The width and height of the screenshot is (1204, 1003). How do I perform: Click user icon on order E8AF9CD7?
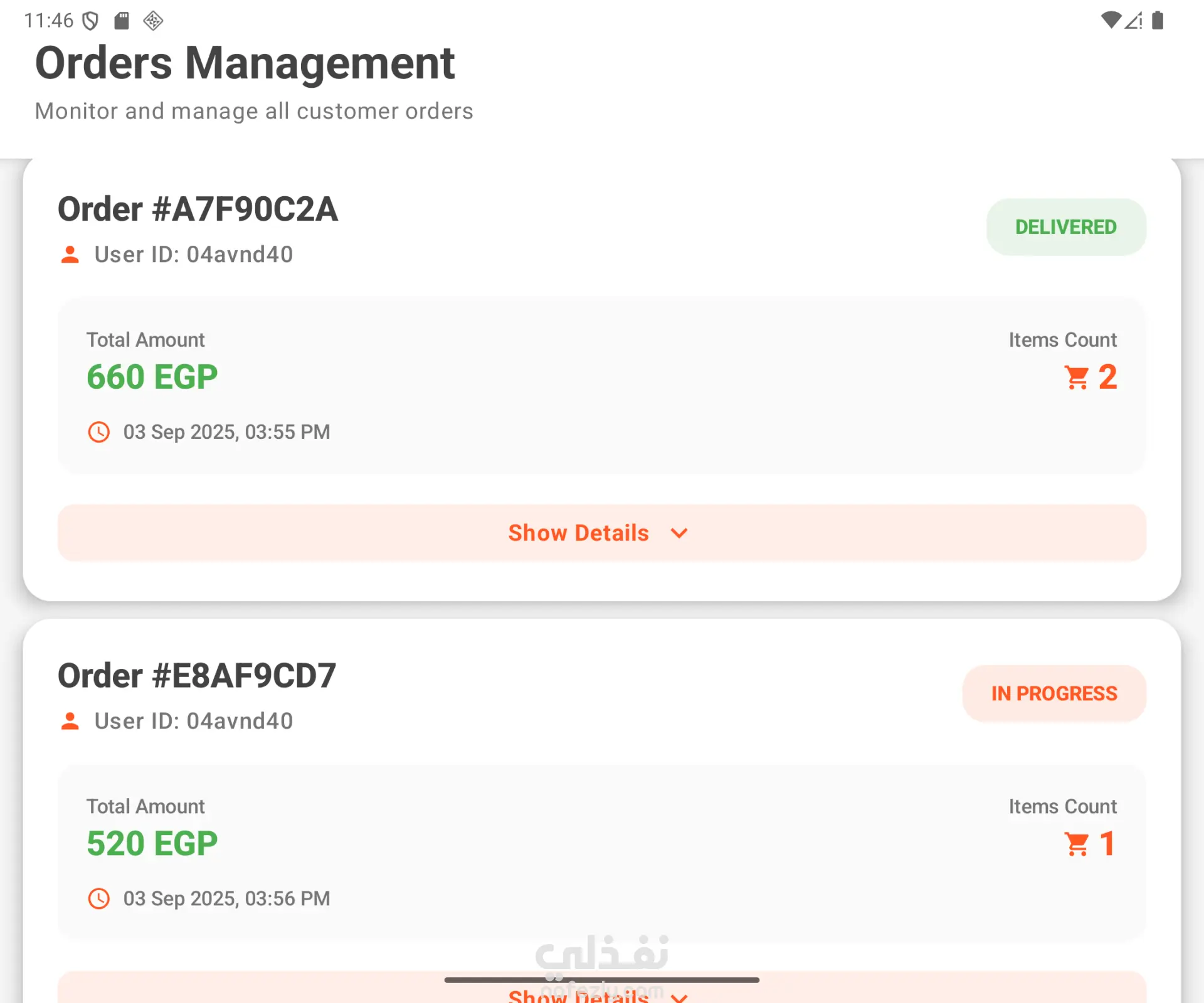70,721
